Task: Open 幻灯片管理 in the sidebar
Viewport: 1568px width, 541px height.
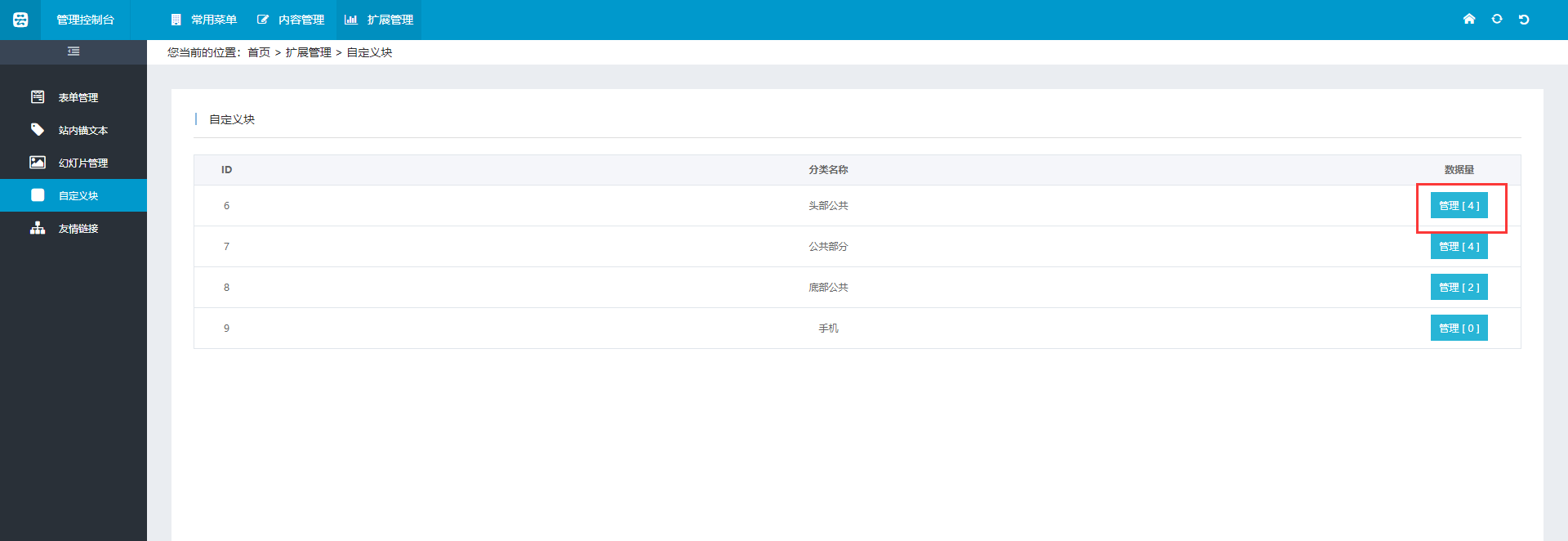Action: pos(73,163)
